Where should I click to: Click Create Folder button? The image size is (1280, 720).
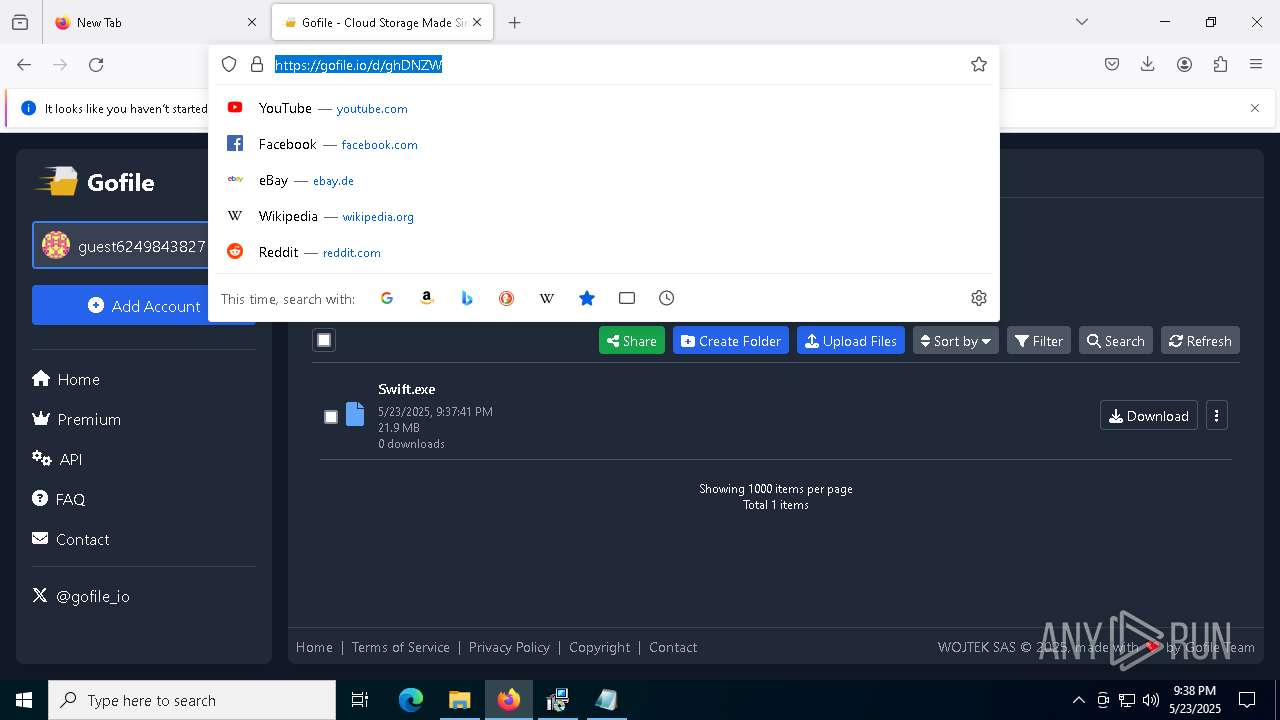pyautogui.click(x=731, y=341)
